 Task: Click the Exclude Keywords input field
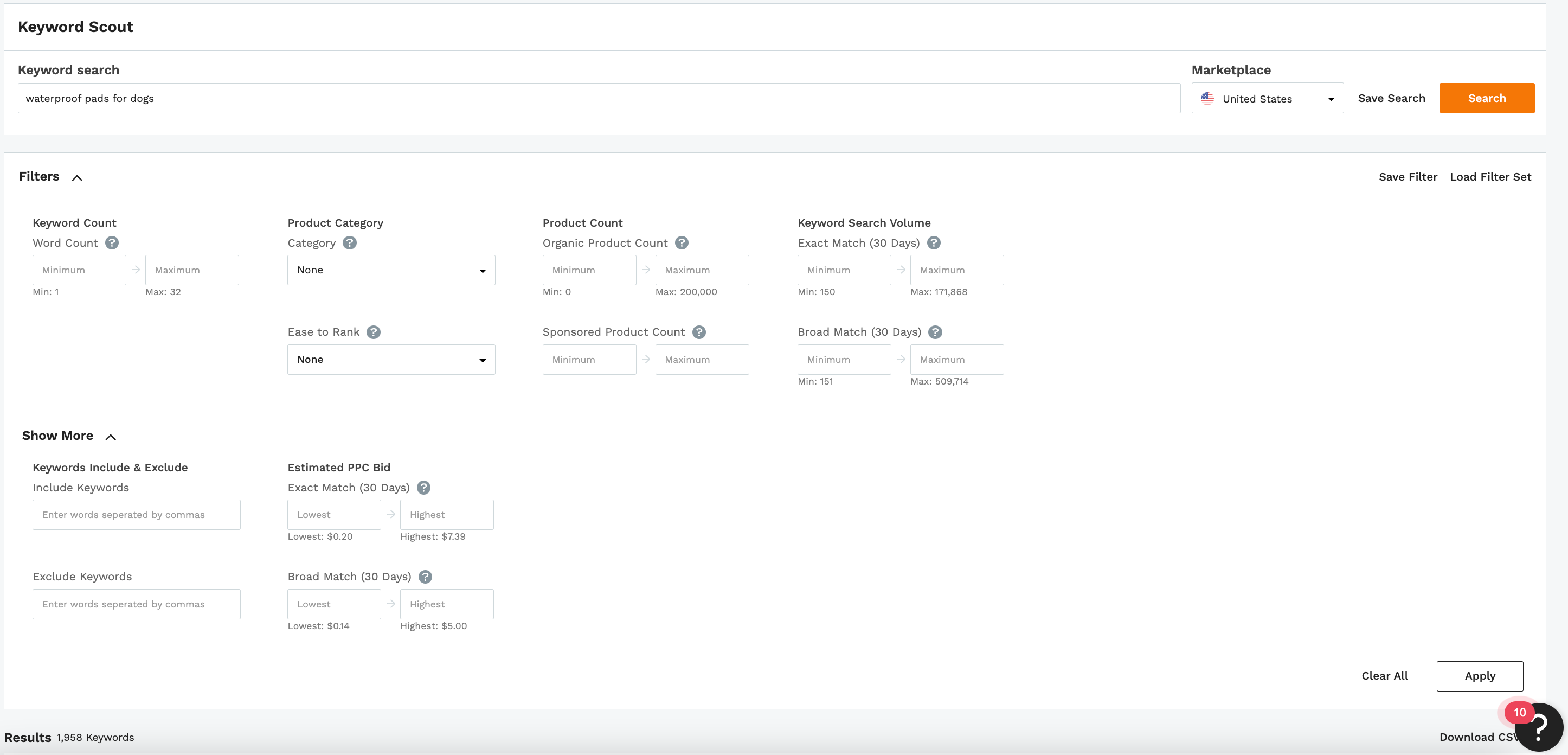click(x=136, y=605)
